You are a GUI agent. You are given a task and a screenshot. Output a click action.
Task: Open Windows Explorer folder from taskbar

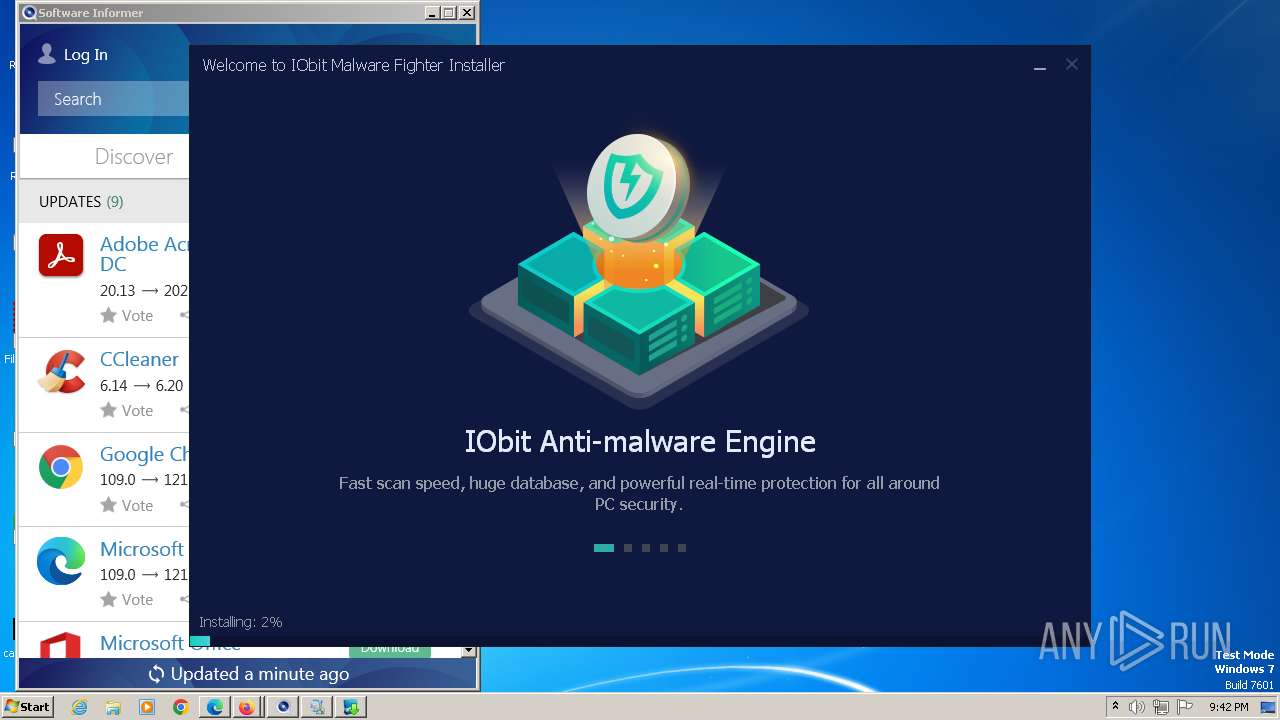(113, 707)
